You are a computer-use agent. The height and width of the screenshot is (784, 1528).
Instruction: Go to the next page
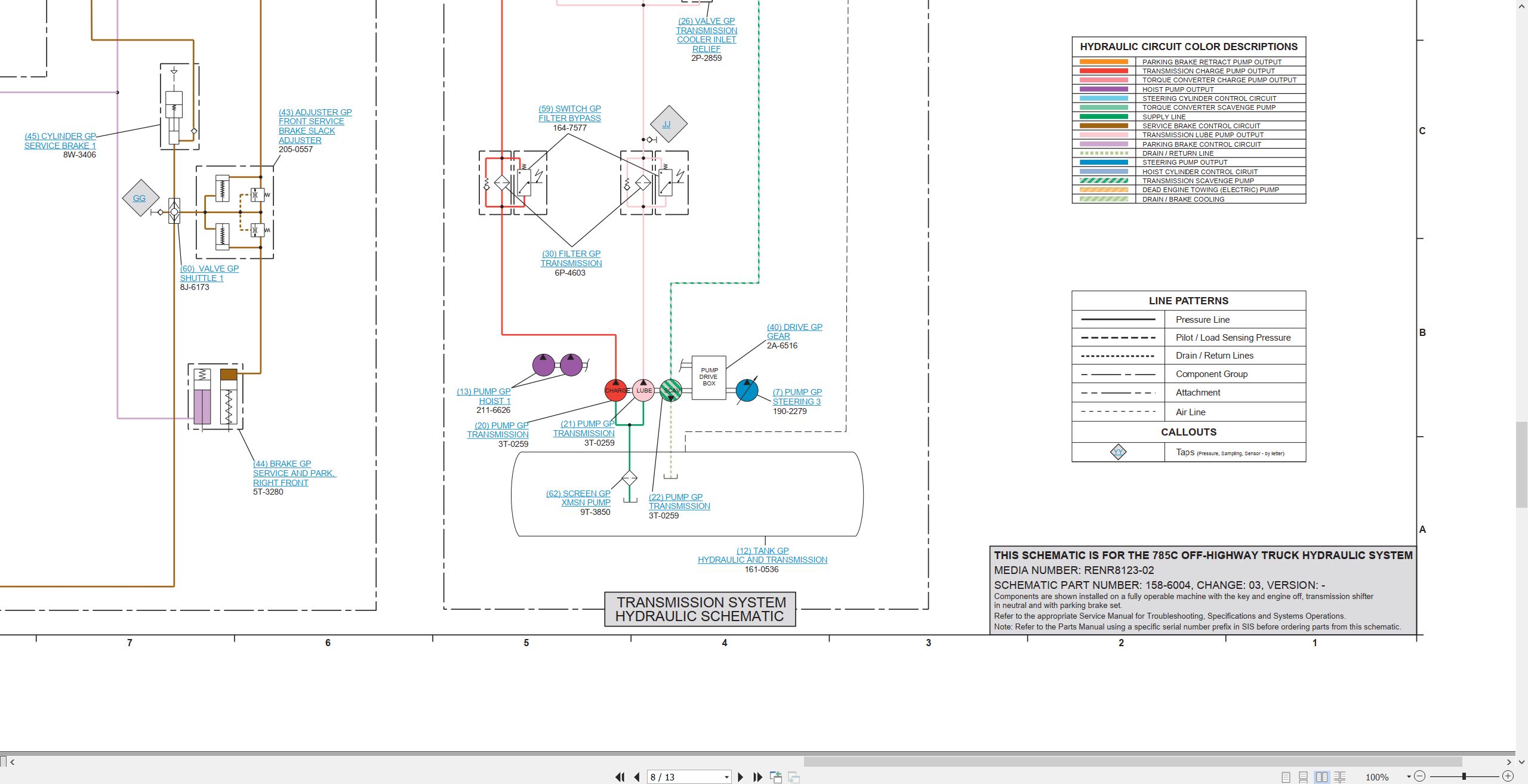pos(741,777)
